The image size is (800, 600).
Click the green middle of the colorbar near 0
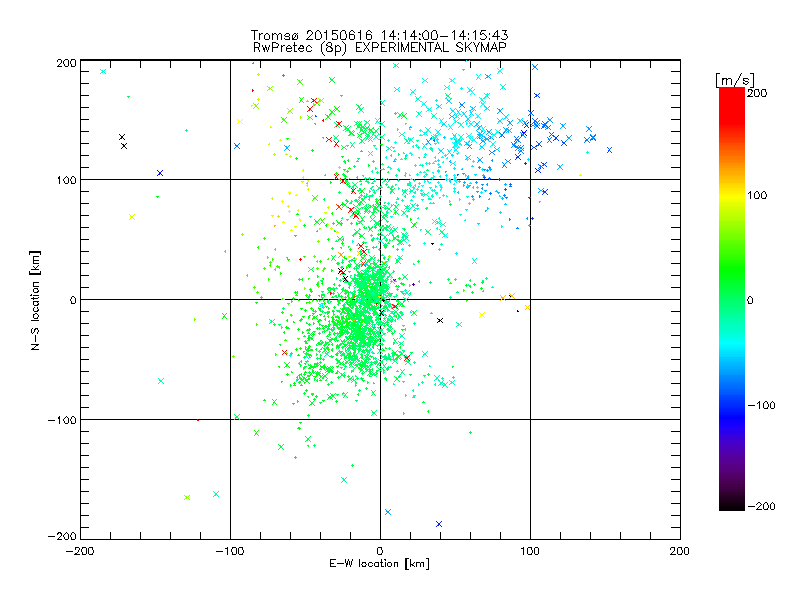[732, 299]
